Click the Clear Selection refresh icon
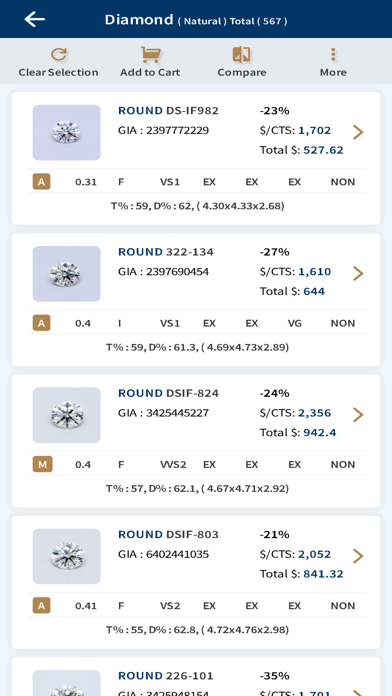This screenshot has width=392, height=696. click(58, 55)
